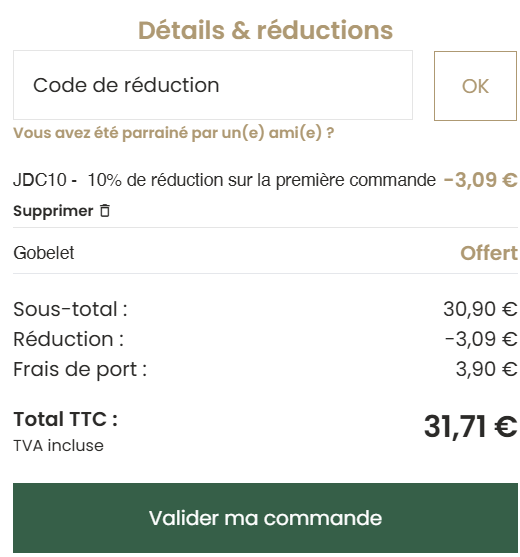520x557 pixels.
Task: Click the Réduction label in summary
Action: (68, 339)
